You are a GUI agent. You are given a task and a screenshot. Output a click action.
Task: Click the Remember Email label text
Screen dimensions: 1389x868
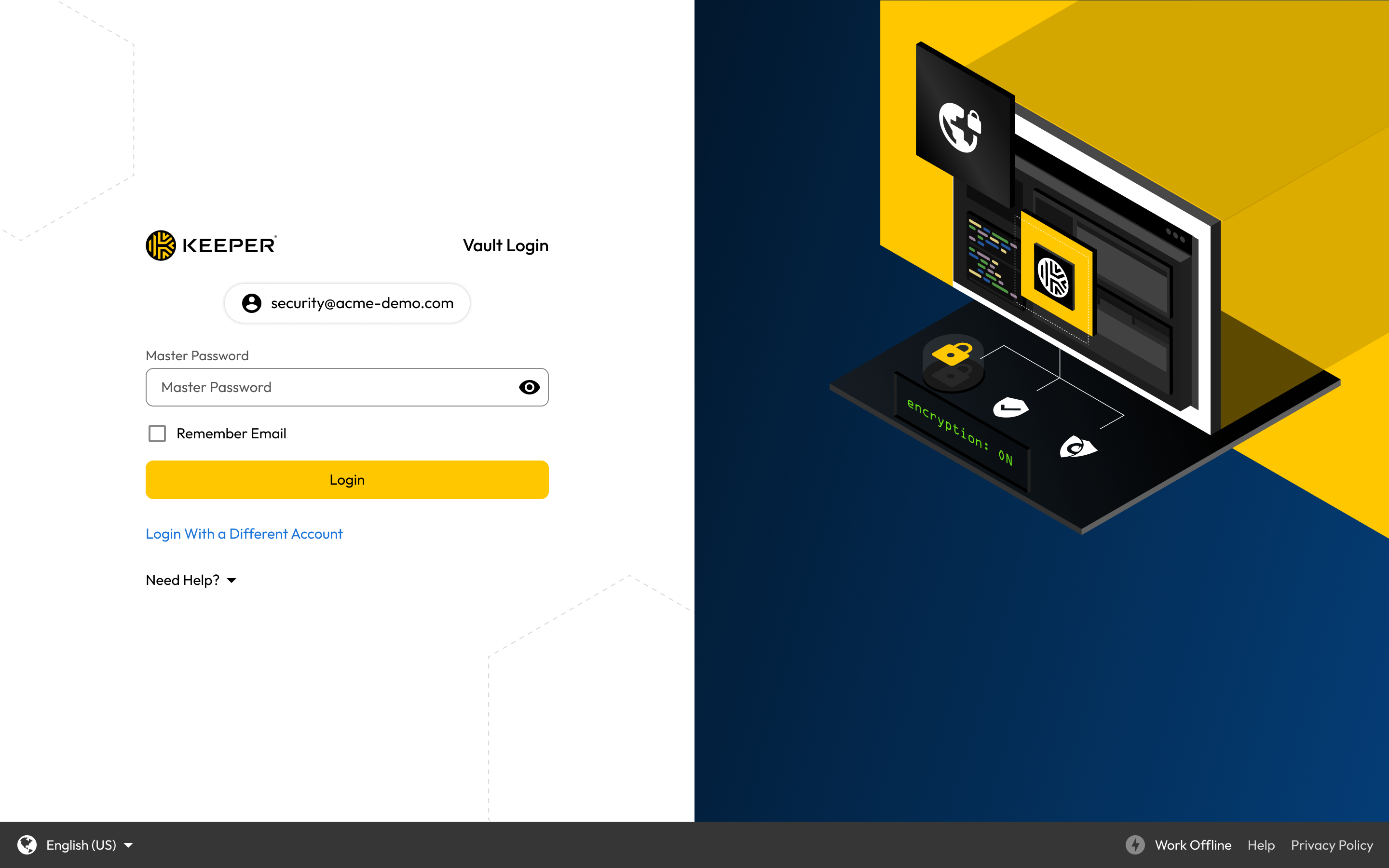(231, 434)
